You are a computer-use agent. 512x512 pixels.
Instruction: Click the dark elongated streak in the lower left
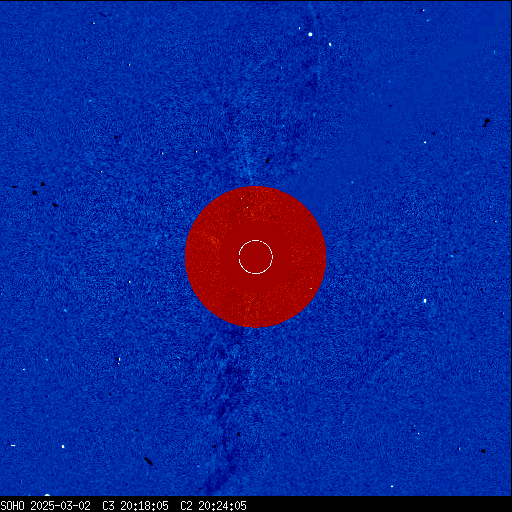(x=148, y=461)
